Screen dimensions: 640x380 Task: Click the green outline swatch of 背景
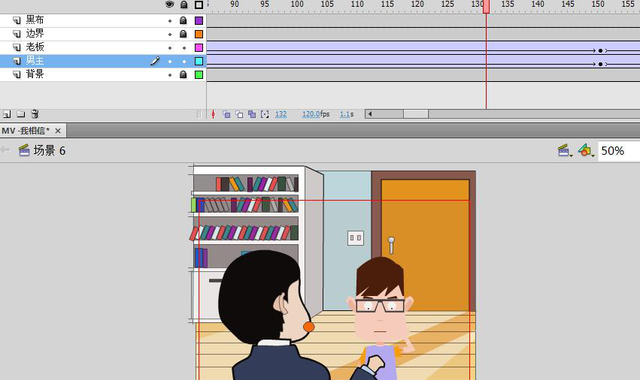(199, 75)
